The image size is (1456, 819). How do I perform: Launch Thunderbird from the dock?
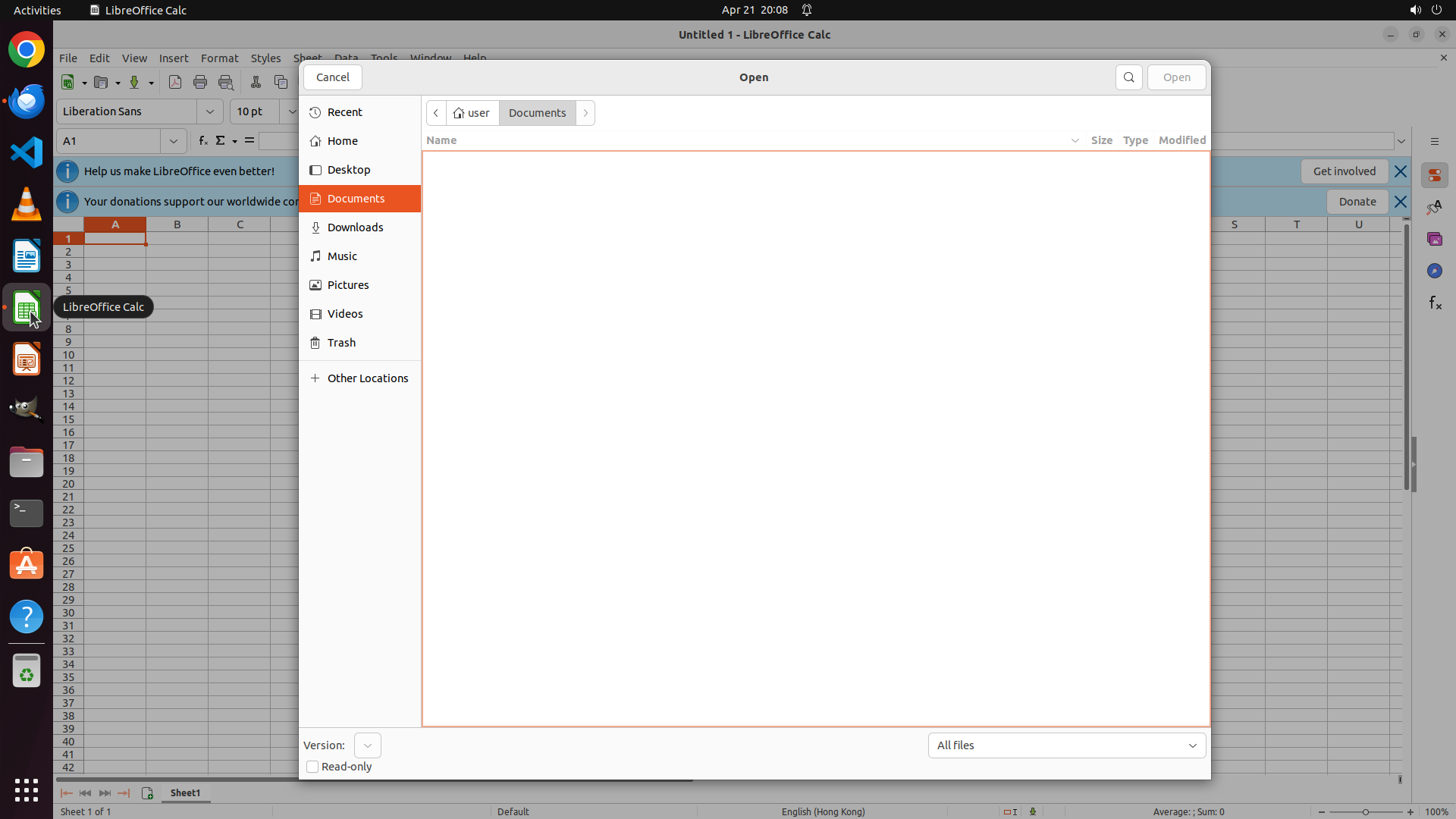coord(27,102)
